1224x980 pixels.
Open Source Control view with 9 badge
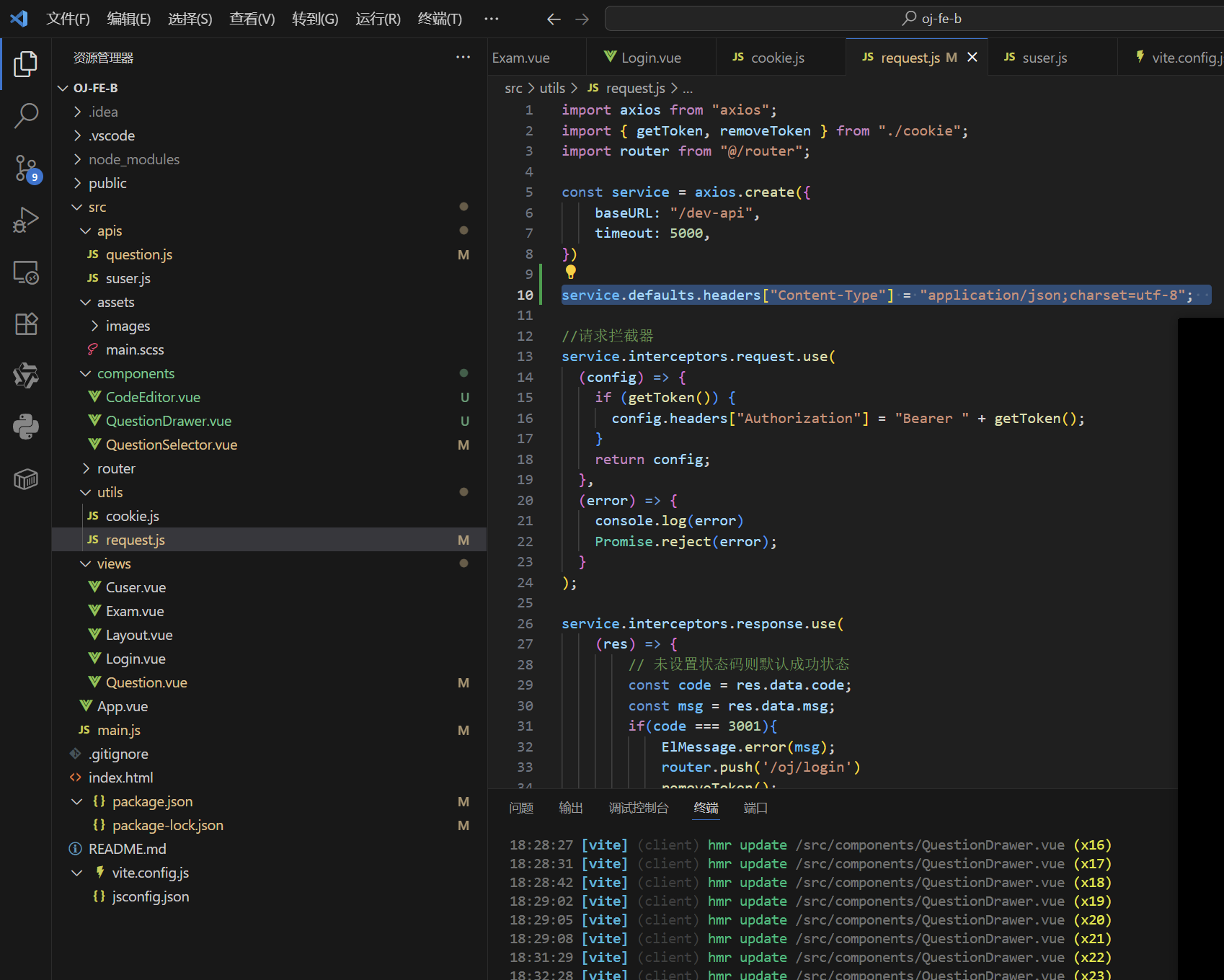click(27, 169)
